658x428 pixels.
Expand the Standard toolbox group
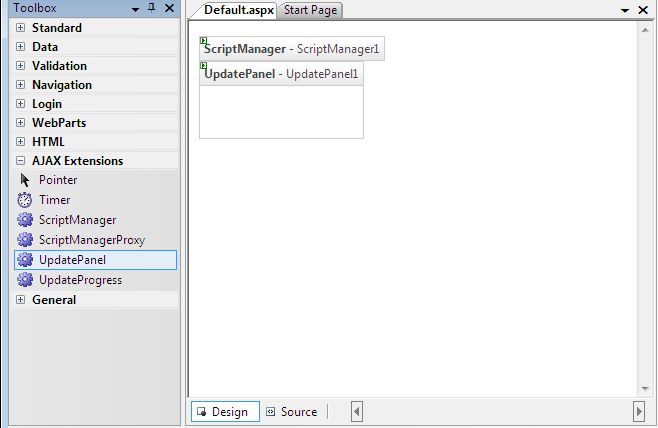tap(20, 28)
